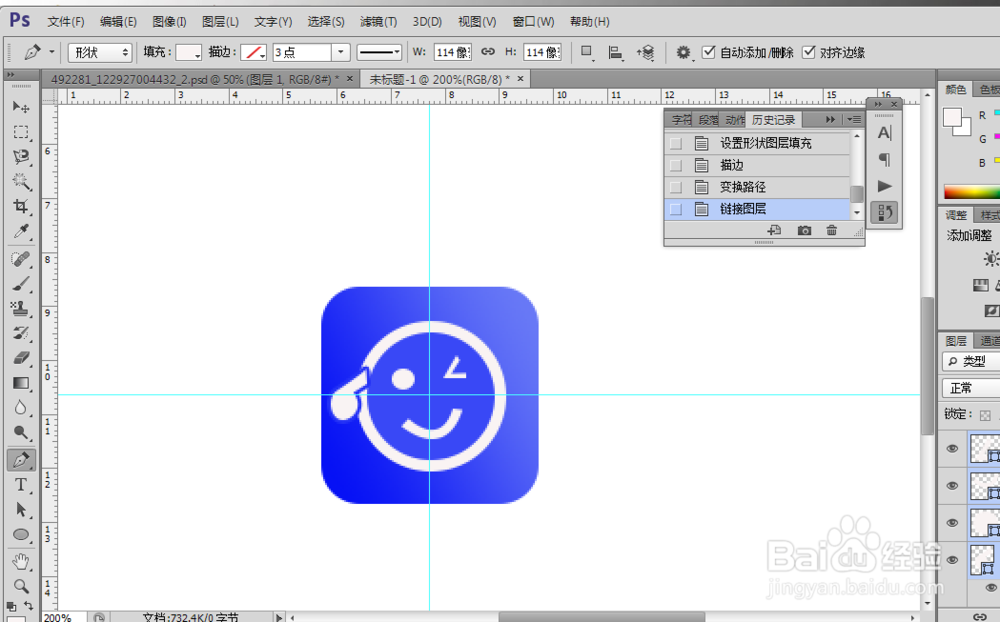This screenshot has width=1000, height=622.
Task: Link width and height chain icon
Action: [488, 52]
